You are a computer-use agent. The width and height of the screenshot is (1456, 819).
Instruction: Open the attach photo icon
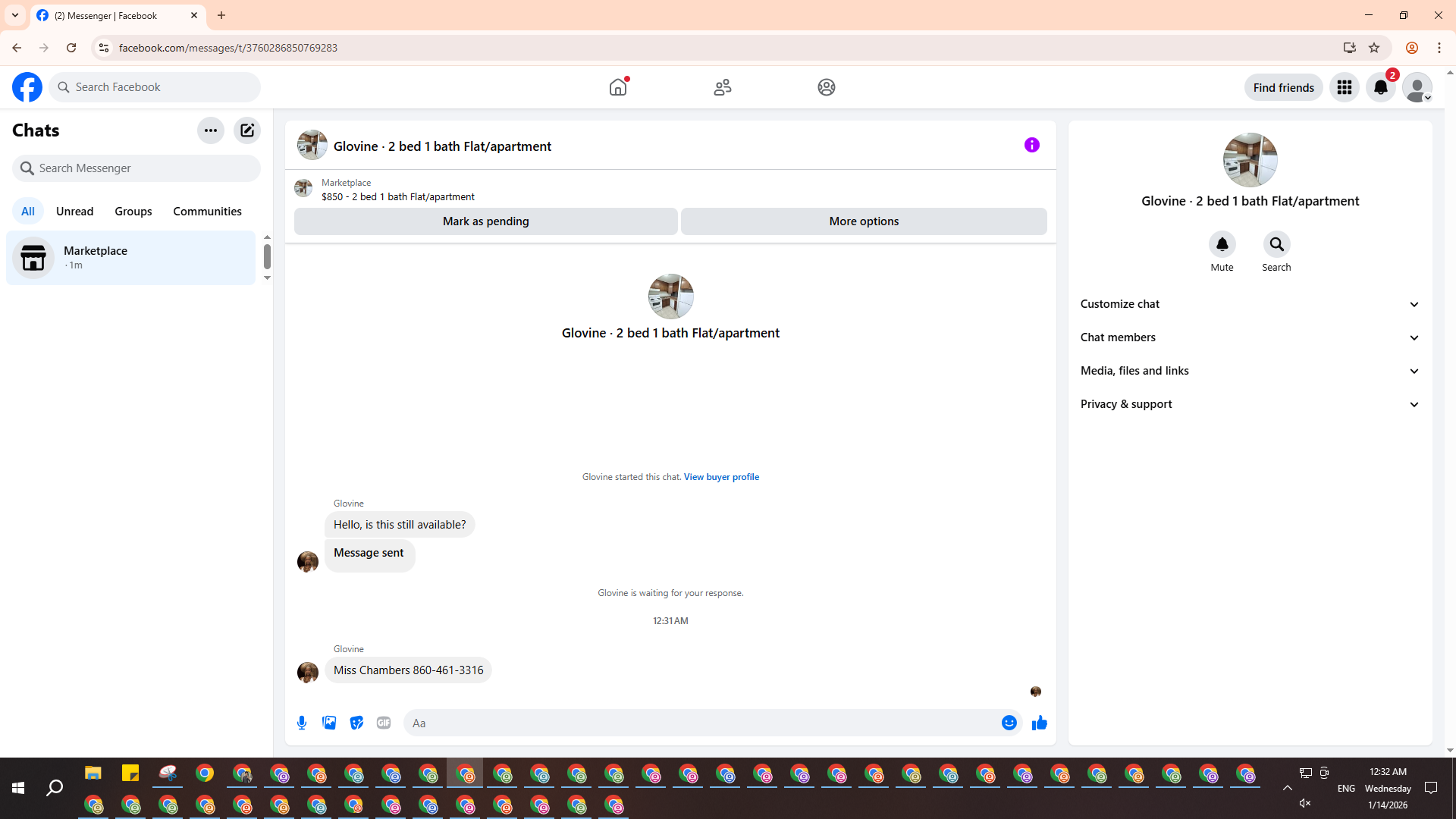click(x=329, y=723)
